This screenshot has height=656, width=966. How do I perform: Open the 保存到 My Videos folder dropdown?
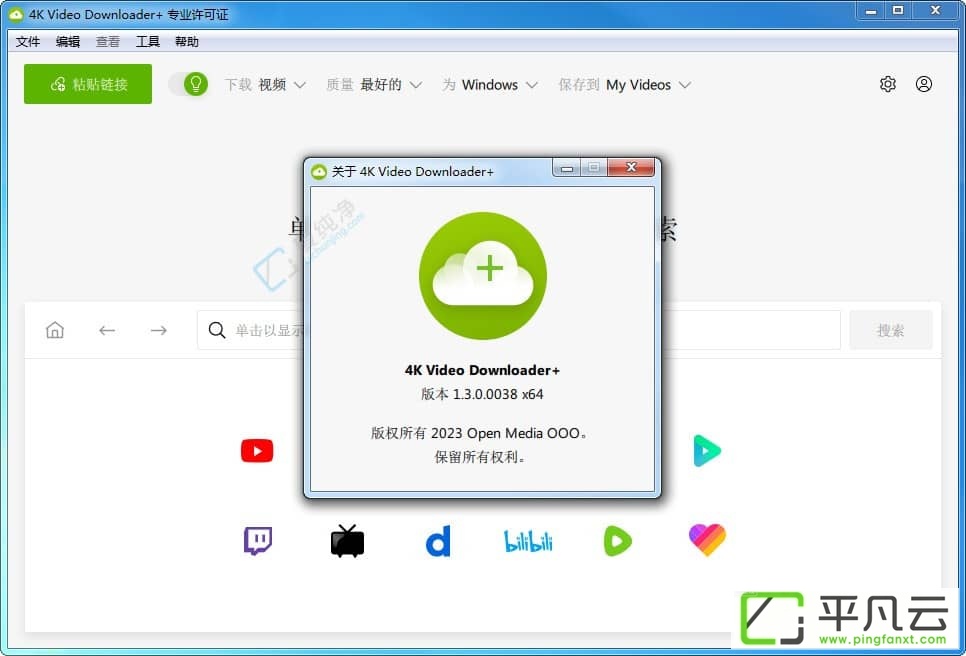tap(625, 84)
